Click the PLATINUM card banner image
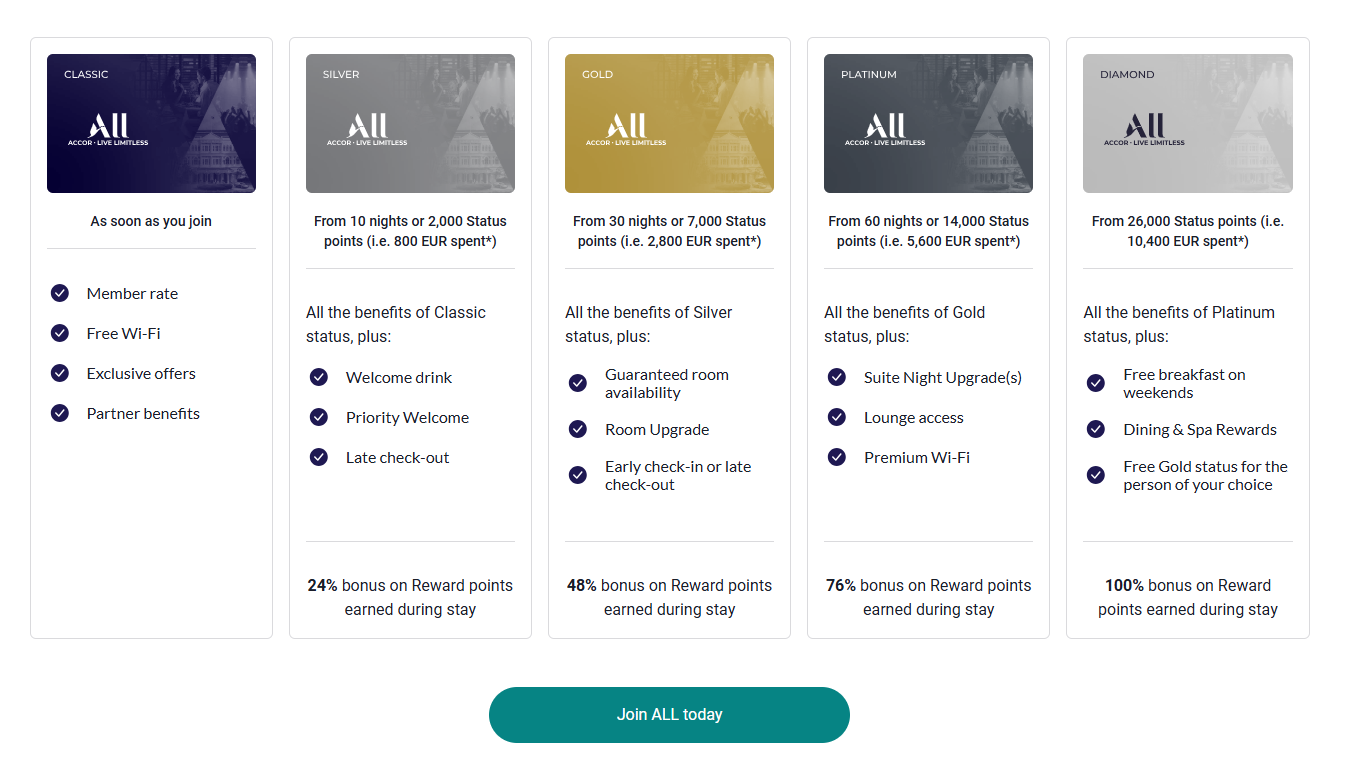The width and height of the screenshot is (1350, 772). click(x=928, y=123)
